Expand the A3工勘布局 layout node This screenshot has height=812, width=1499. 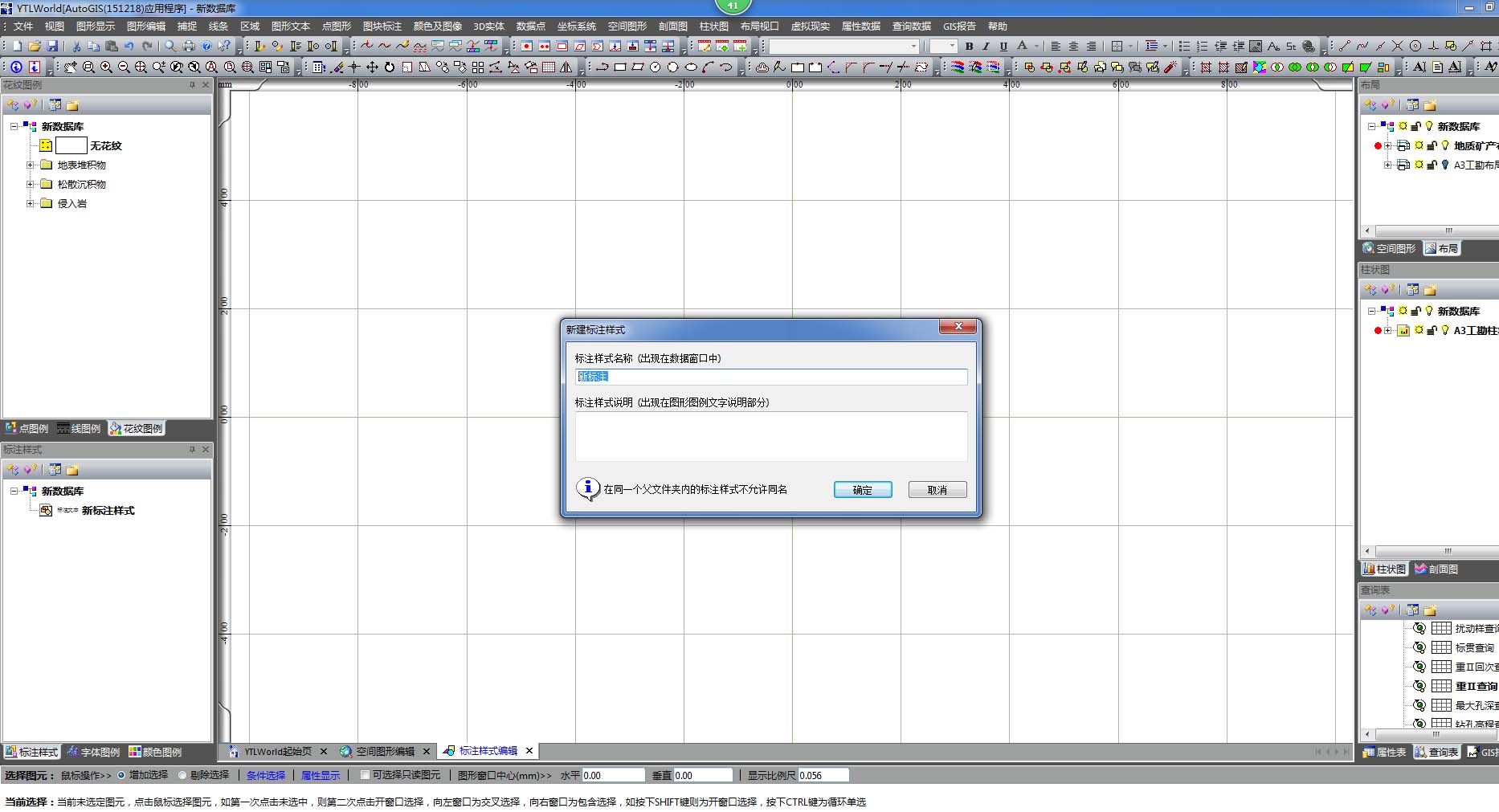(x=1387, y=165)
